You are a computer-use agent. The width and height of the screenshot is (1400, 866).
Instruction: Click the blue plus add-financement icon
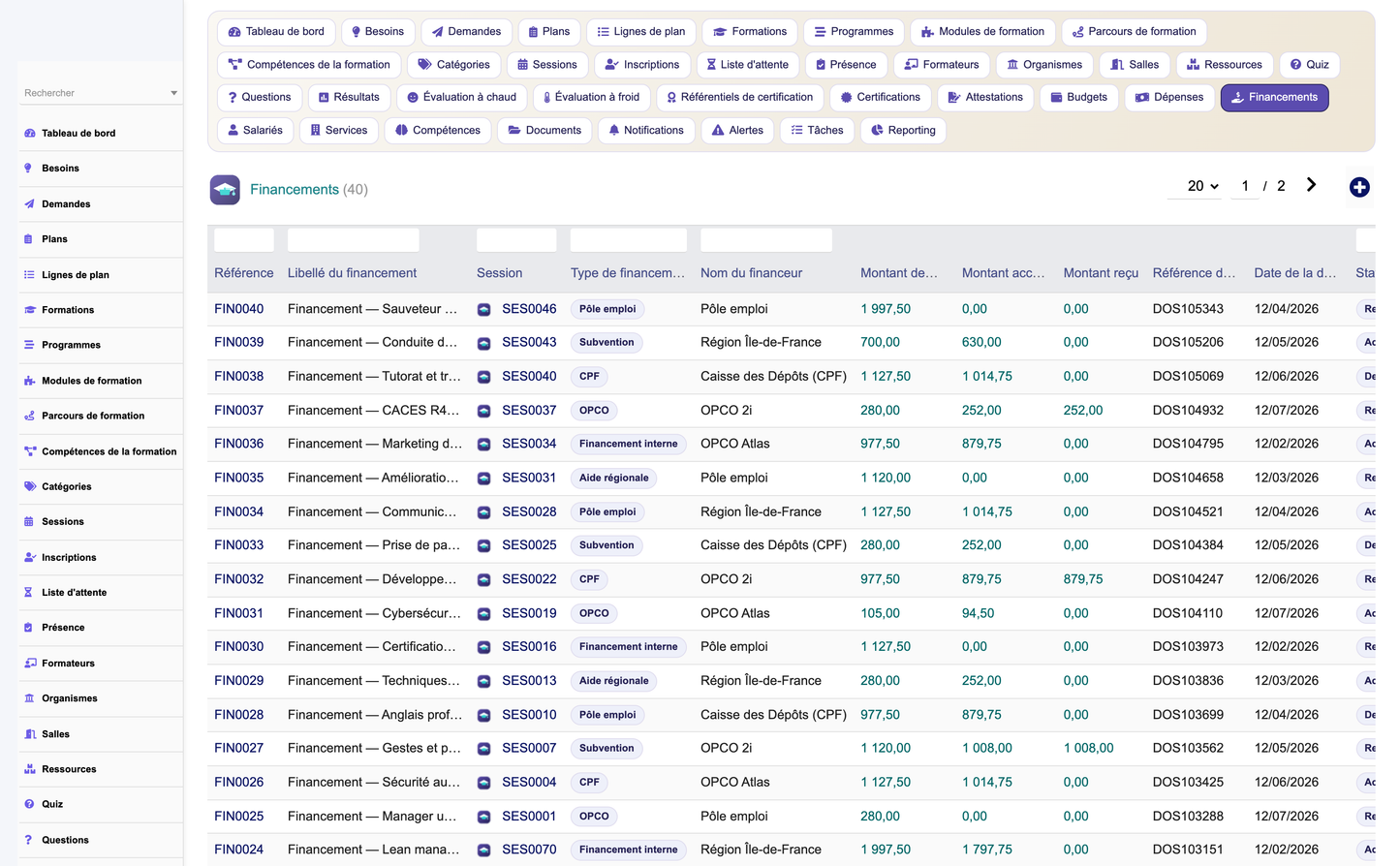pos(1359,188)
